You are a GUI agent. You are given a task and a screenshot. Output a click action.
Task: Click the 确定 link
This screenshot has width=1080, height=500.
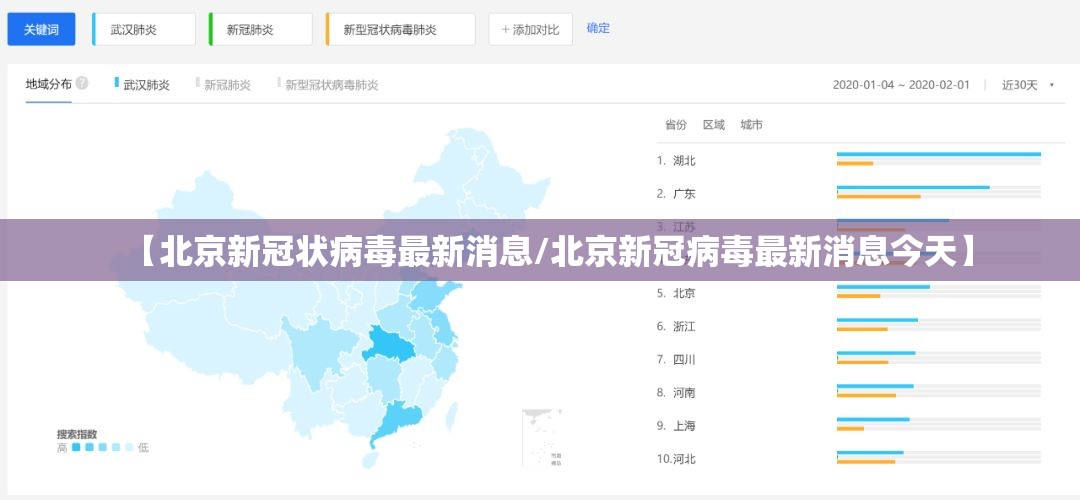coord(598,28)
